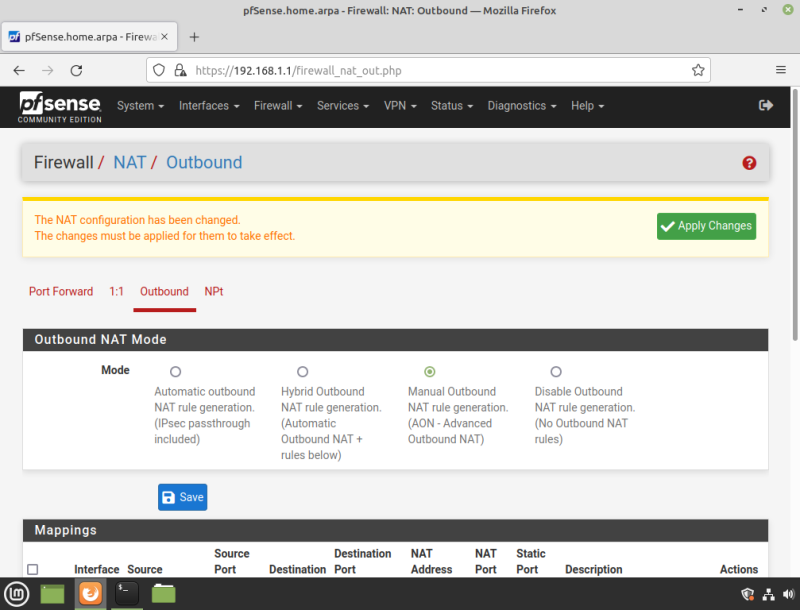Select the Outbound tab
800x610 pixels.
coord(164,291)
